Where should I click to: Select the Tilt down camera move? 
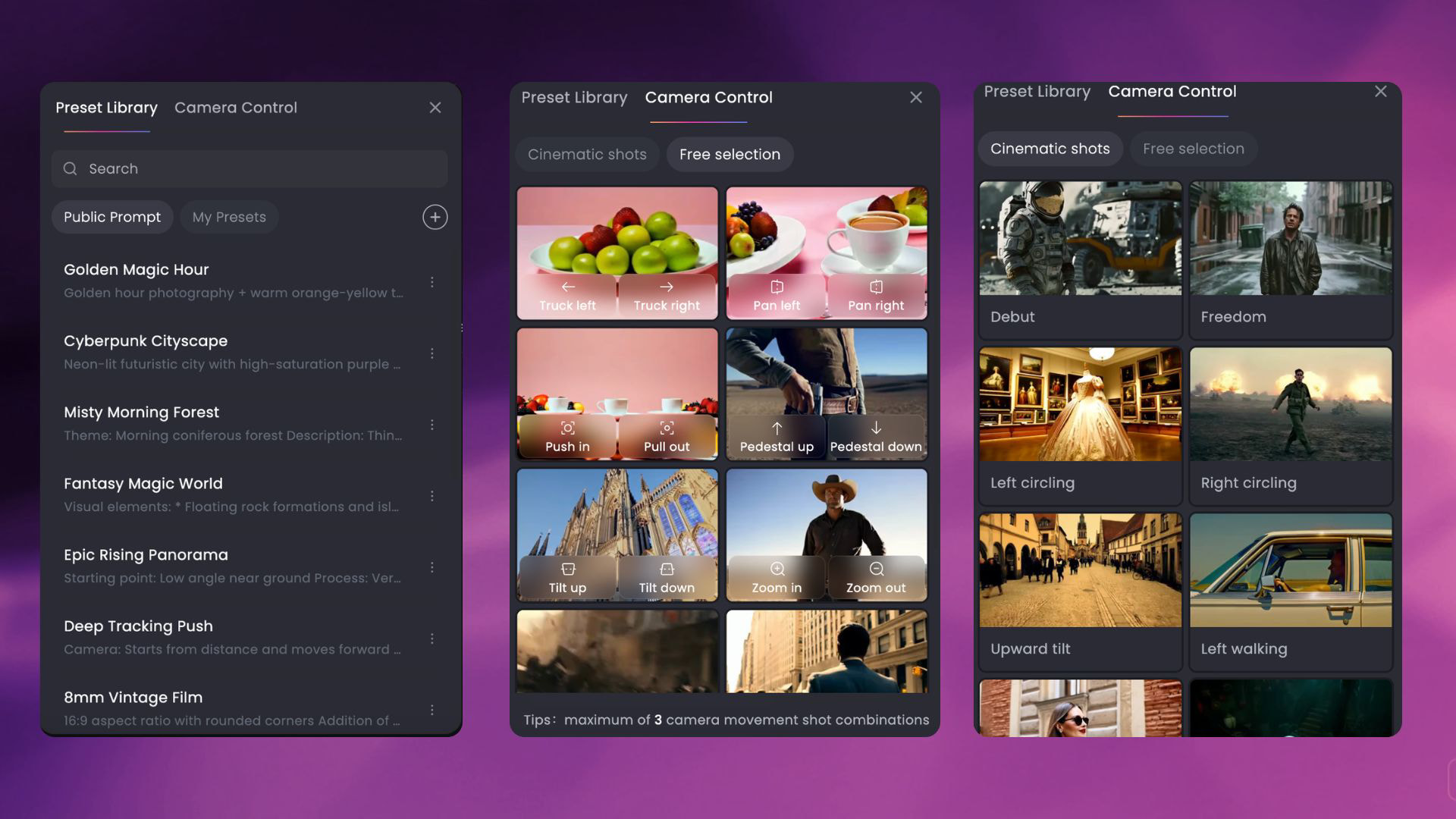667,579
